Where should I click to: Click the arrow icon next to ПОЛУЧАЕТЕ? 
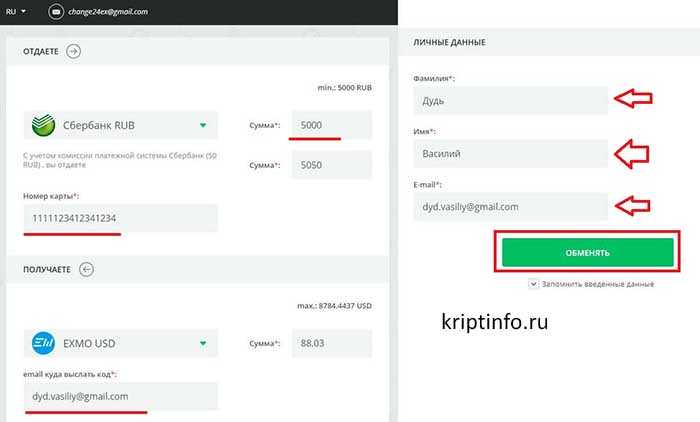pos(86,269)
